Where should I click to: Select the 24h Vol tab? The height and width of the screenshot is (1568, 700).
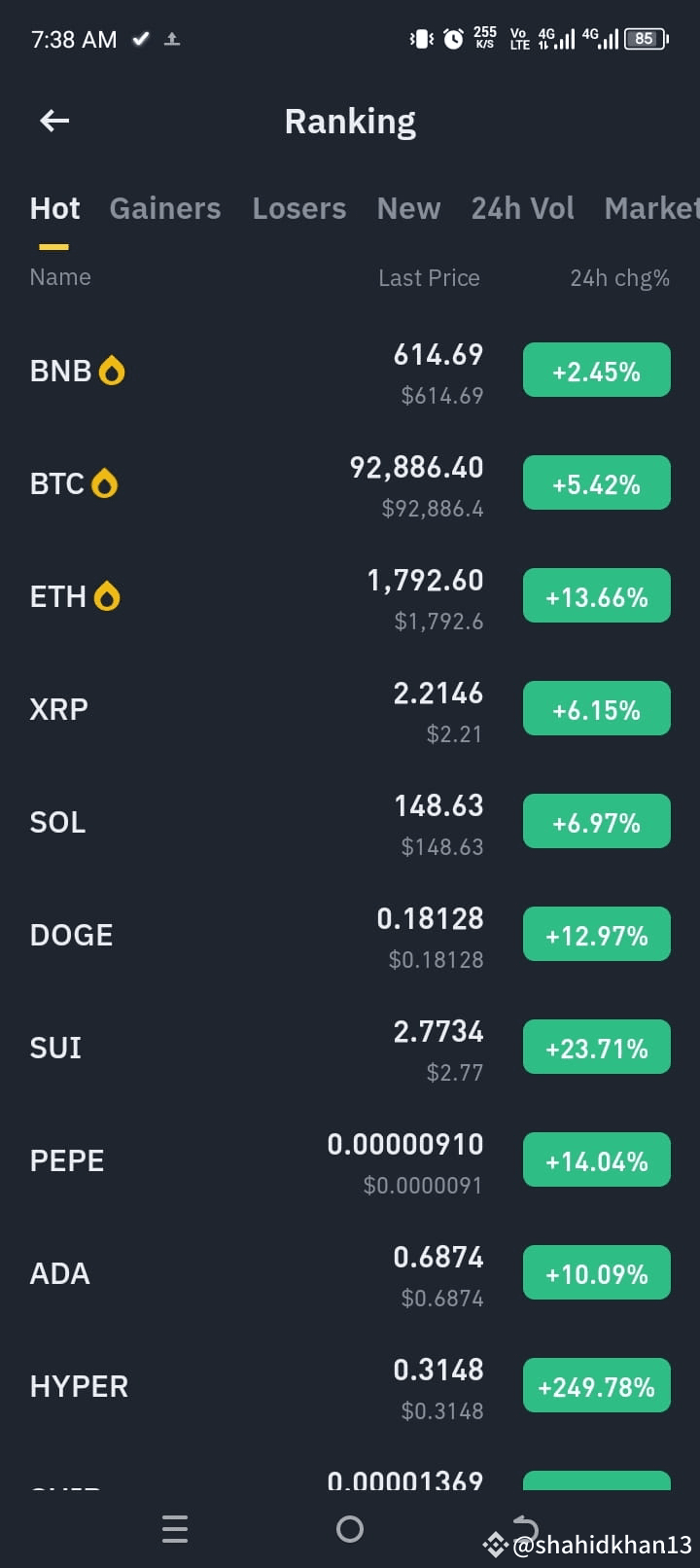point(523,208)
